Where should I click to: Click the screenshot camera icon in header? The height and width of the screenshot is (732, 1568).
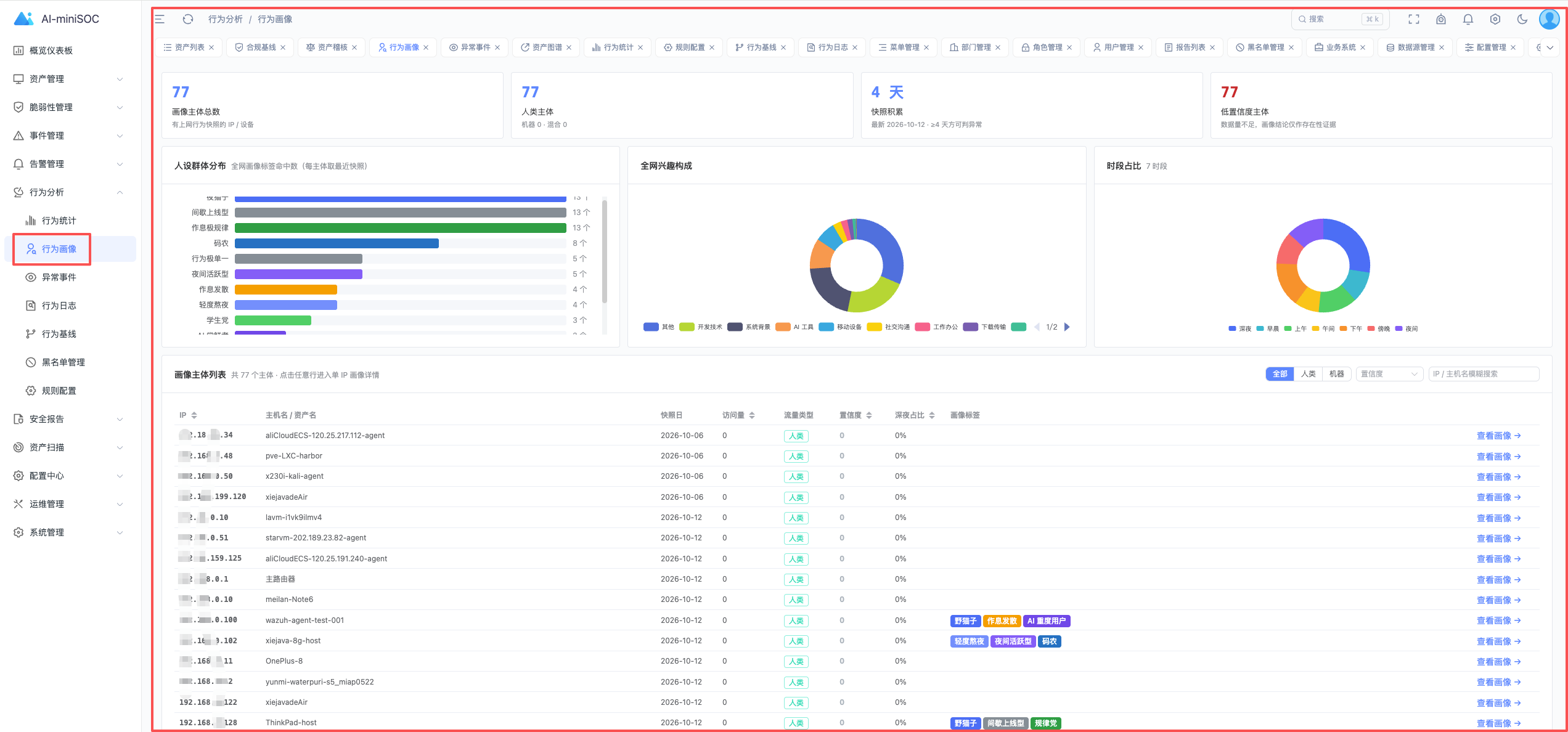[x=1441, y=19]
